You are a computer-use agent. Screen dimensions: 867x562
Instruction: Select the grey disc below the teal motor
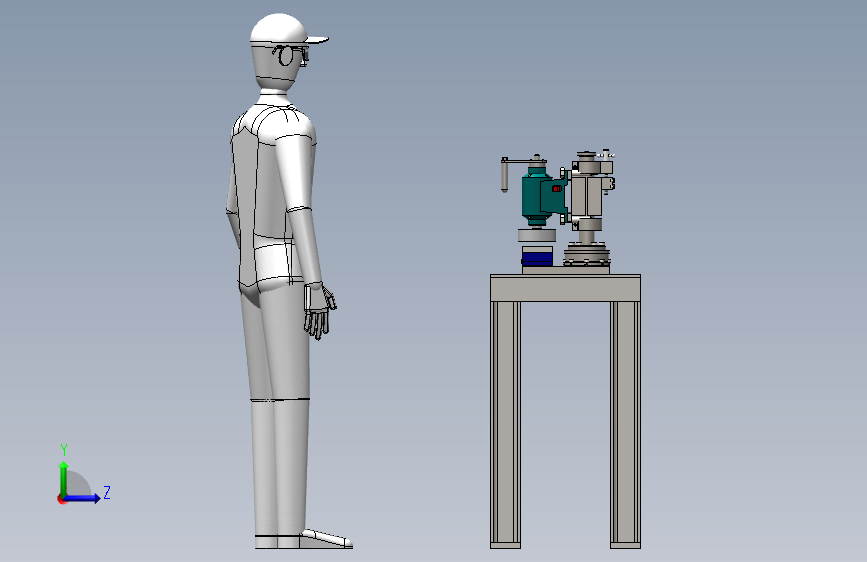click(x=536, y=235)
